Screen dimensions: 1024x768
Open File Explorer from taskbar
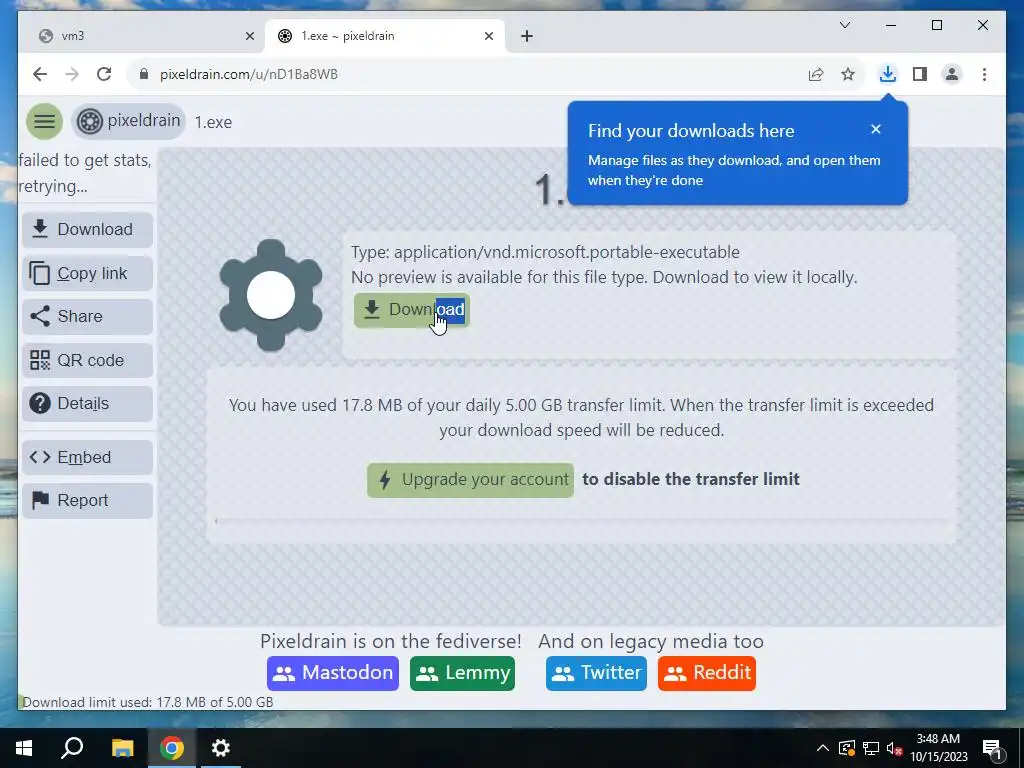(122, 748)
